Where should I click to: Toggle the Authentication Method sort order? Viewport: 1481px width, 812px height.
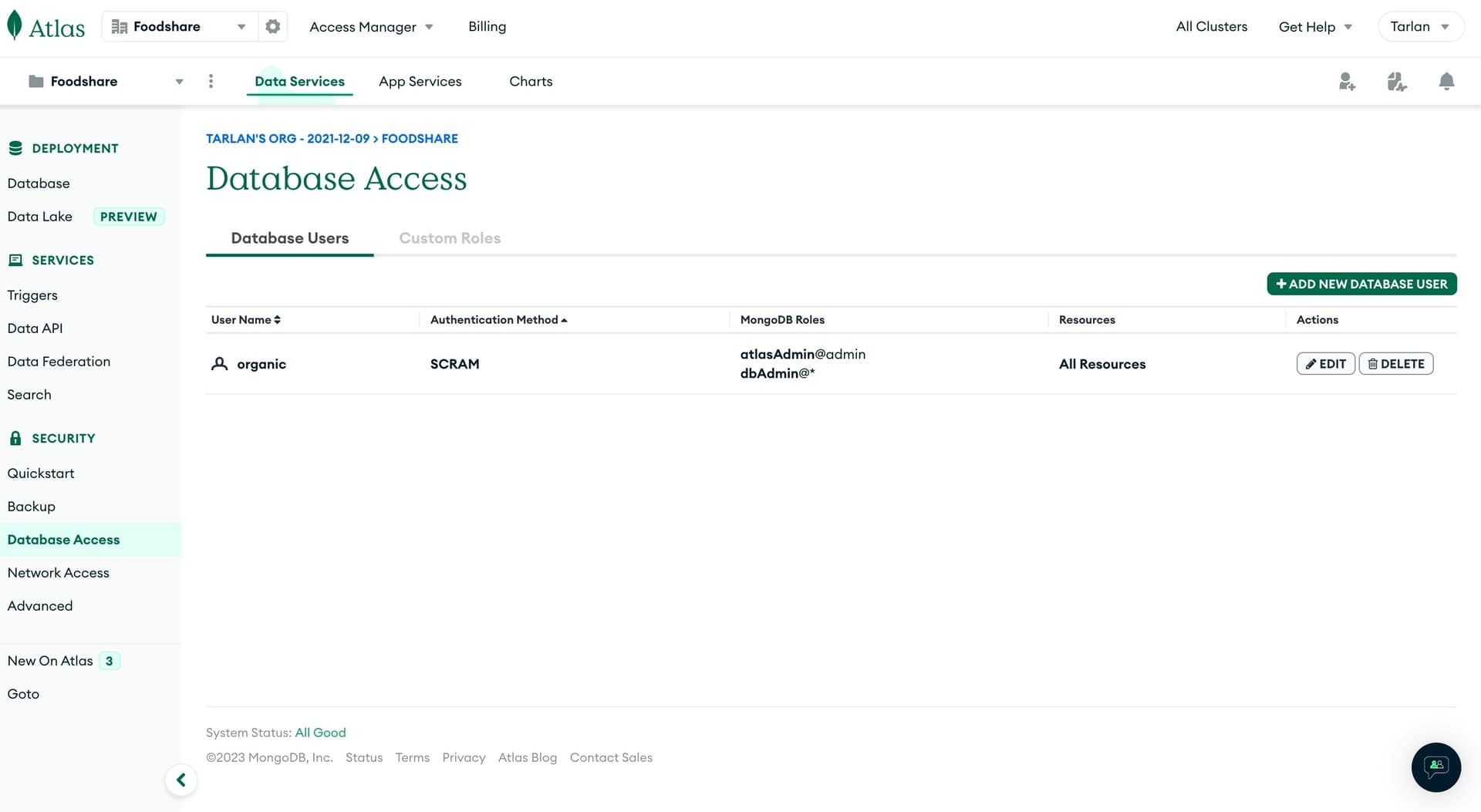tap(498, 319)
